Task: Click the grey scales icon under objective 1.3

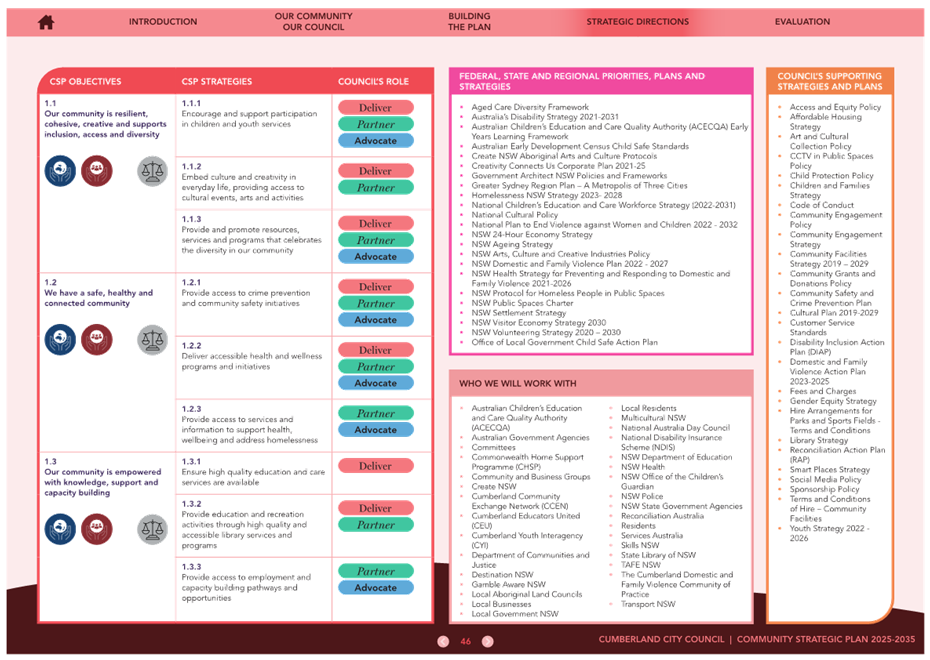Action: pos(152,529)
